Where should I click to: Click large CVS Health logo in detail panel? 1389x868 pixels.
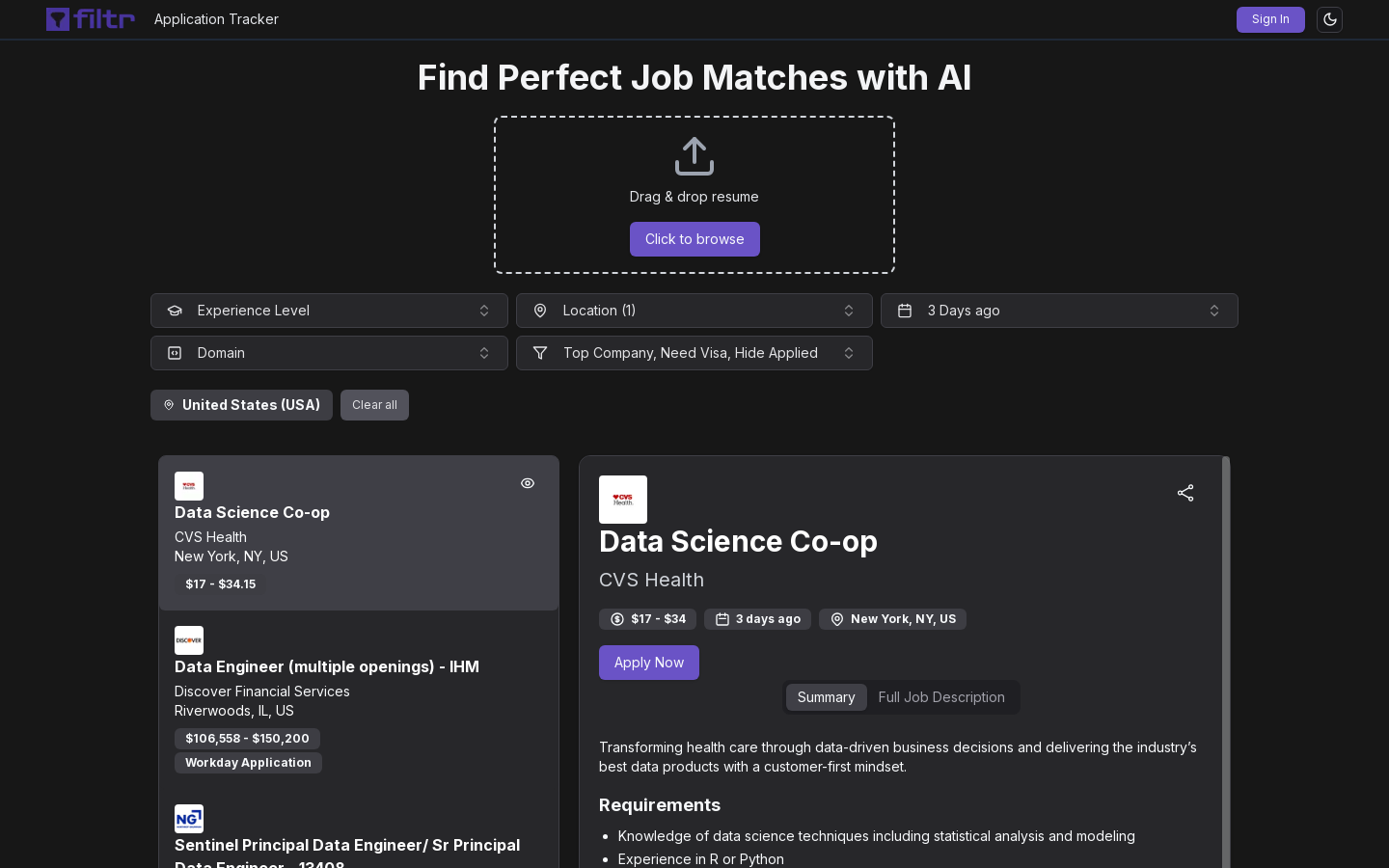[x=623, y=500]
